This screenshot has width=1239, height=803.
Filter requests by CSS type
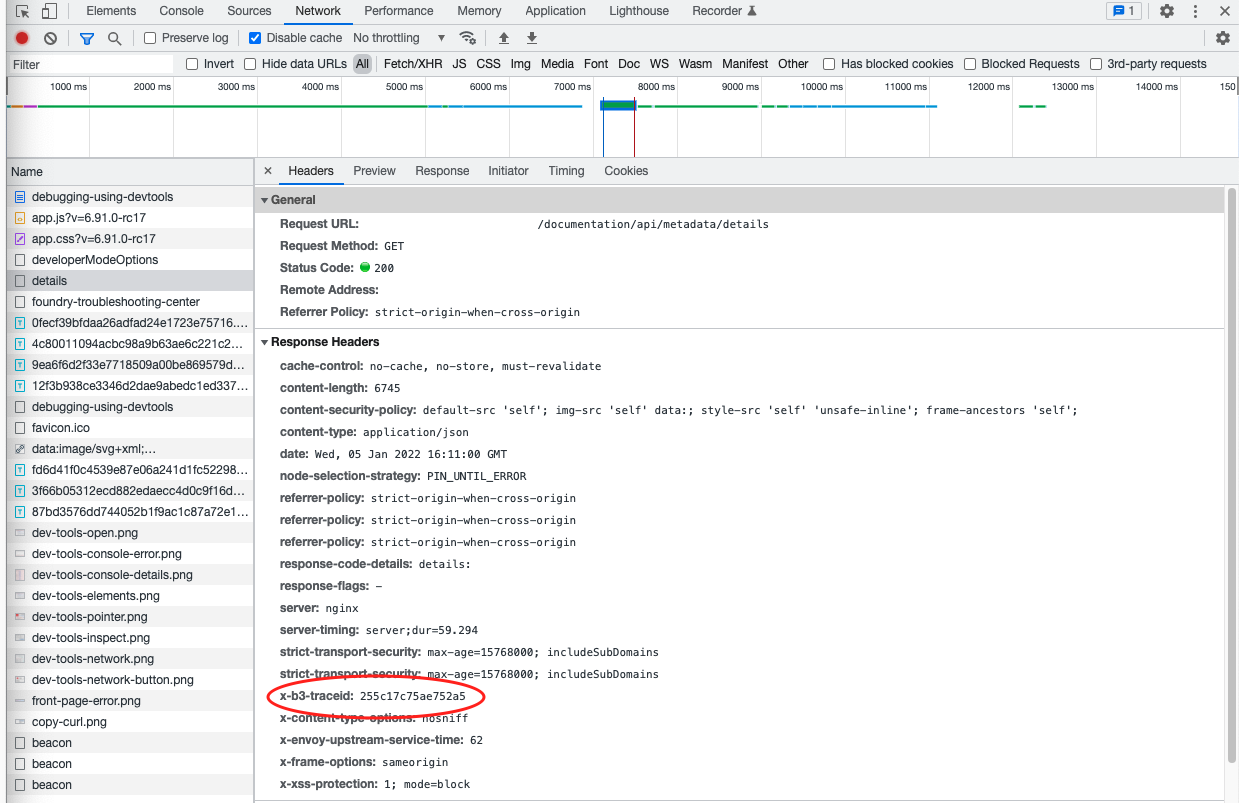pos(488,64)
